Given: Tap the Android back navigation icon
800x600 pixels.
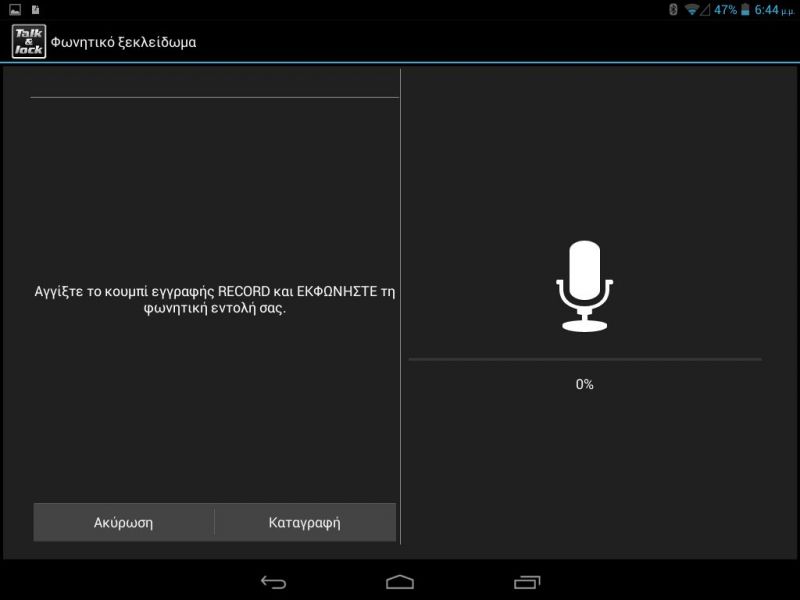Looking at the screenshot, I should pyautogui.click(x=273, y=582).
